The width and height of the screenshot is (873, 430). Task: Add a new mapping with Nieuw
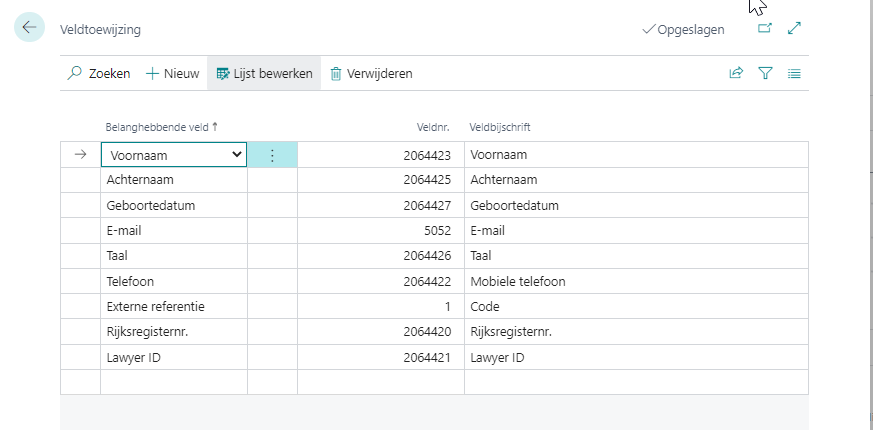click(x=173, y=74)
